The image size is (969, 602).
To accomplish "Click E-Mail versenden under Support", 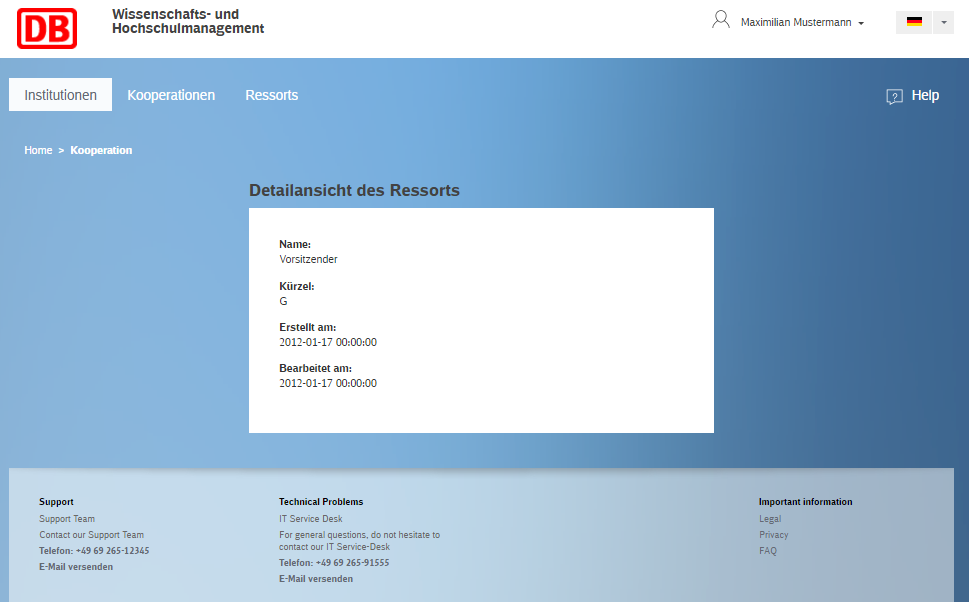I will [x=76, y=567].
